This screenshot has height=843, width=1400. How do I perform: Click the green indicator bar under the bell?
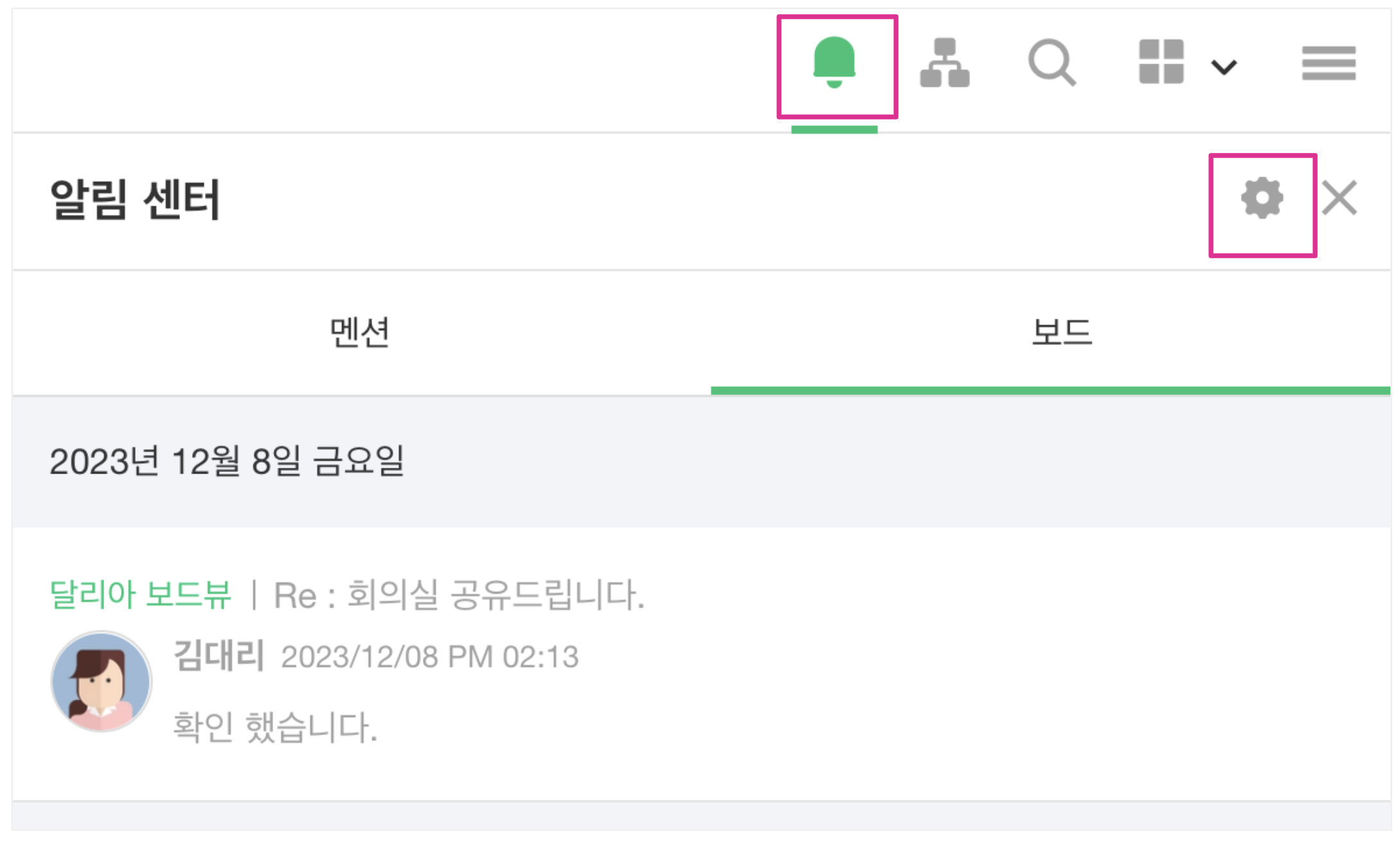(834, 130)
